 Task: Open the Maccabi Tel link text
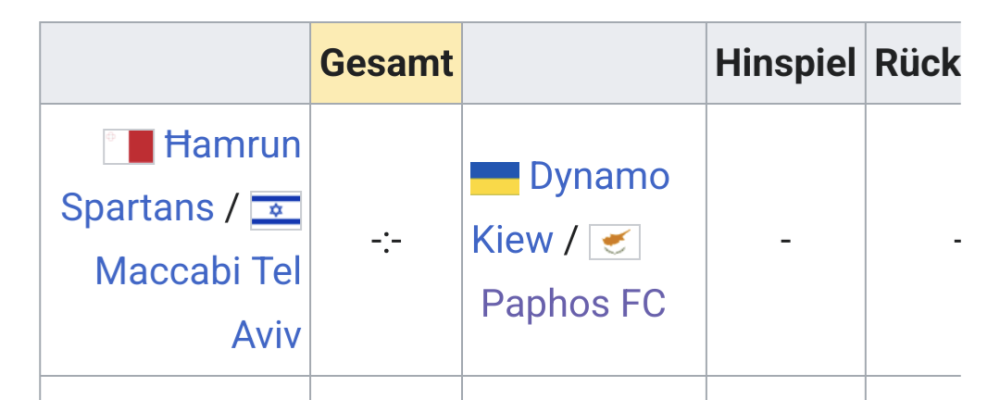pyautogui.click(x=198, y=271)
